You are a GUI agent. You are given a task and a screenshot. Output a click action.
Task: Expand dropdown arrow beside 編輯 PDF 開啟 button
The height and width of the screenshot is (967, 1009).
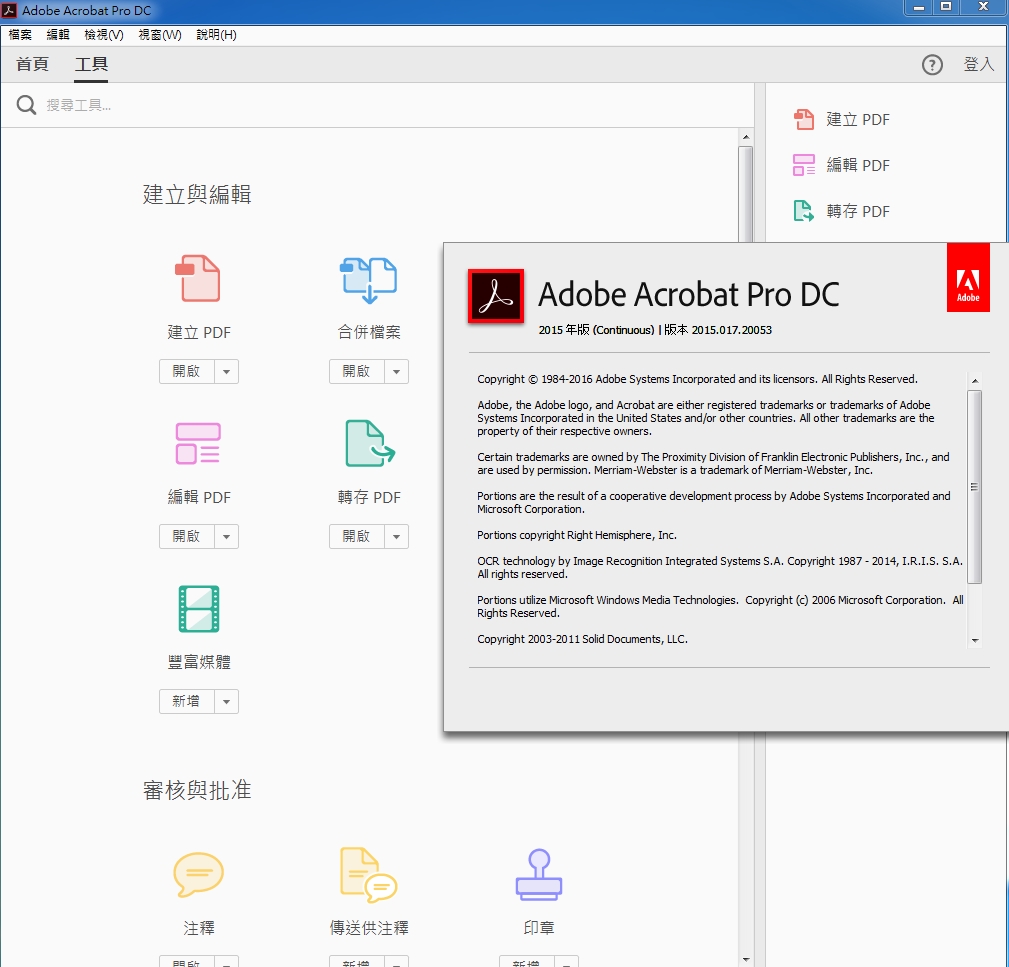pyautogui.click(x=227, y=537)
